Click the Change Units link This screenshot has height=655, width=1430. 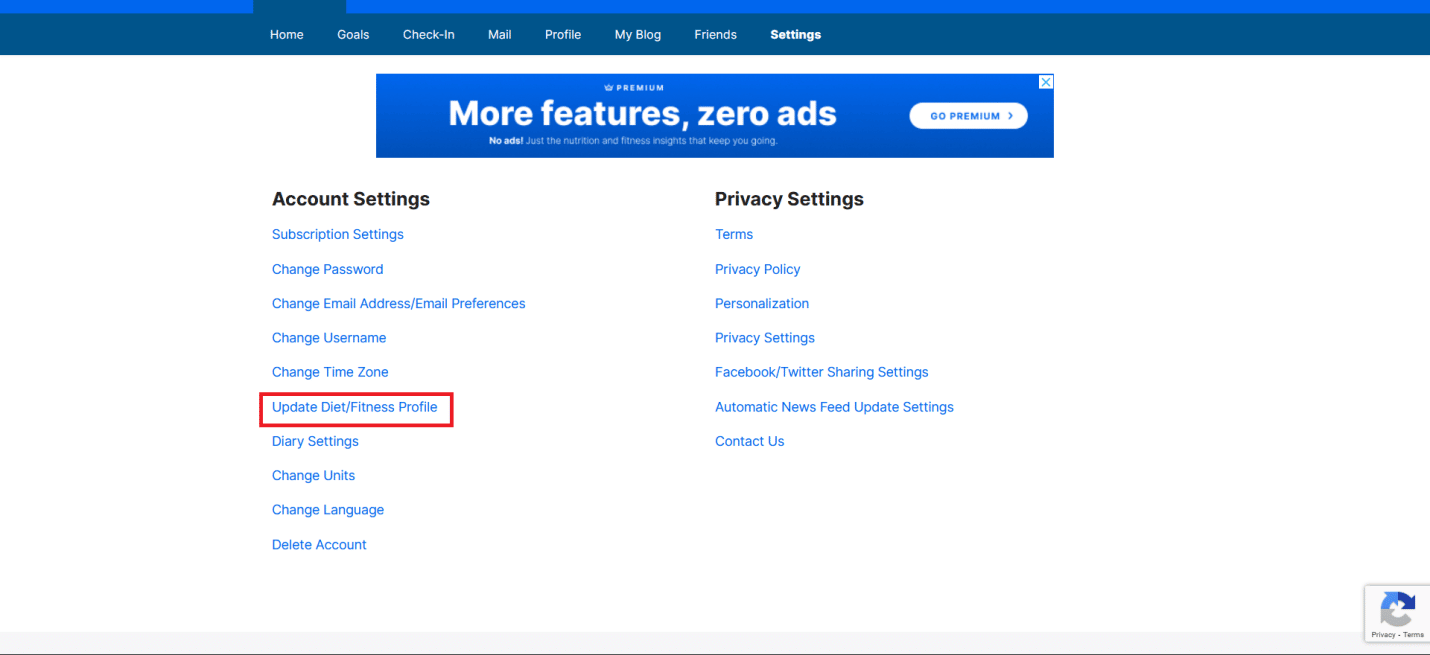tap(313, 475)
